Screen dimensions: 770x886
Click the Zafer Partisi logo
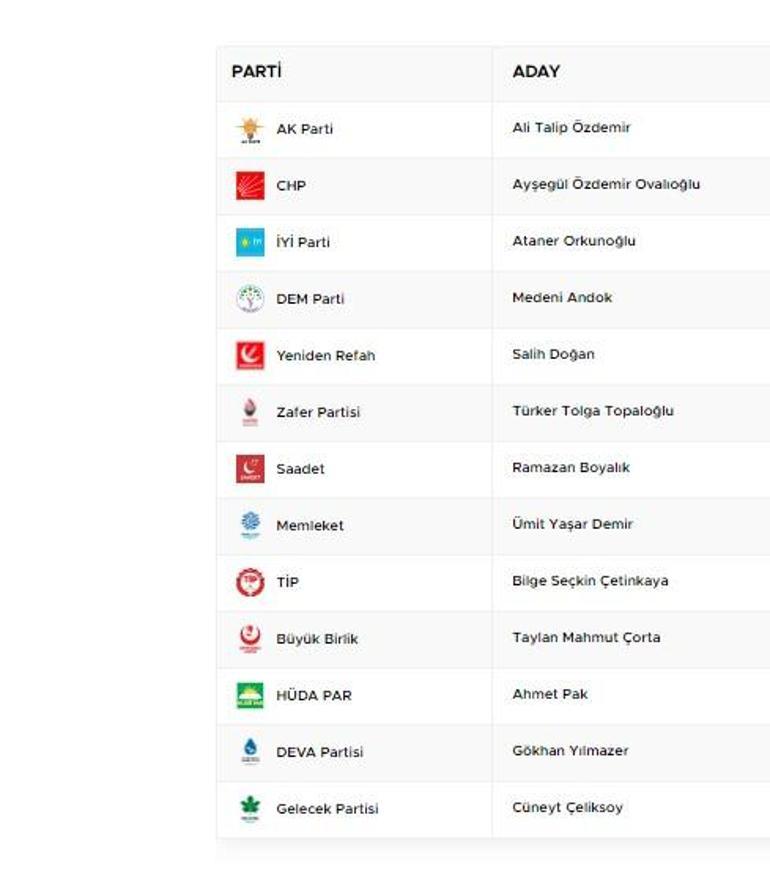pos(250,412)
